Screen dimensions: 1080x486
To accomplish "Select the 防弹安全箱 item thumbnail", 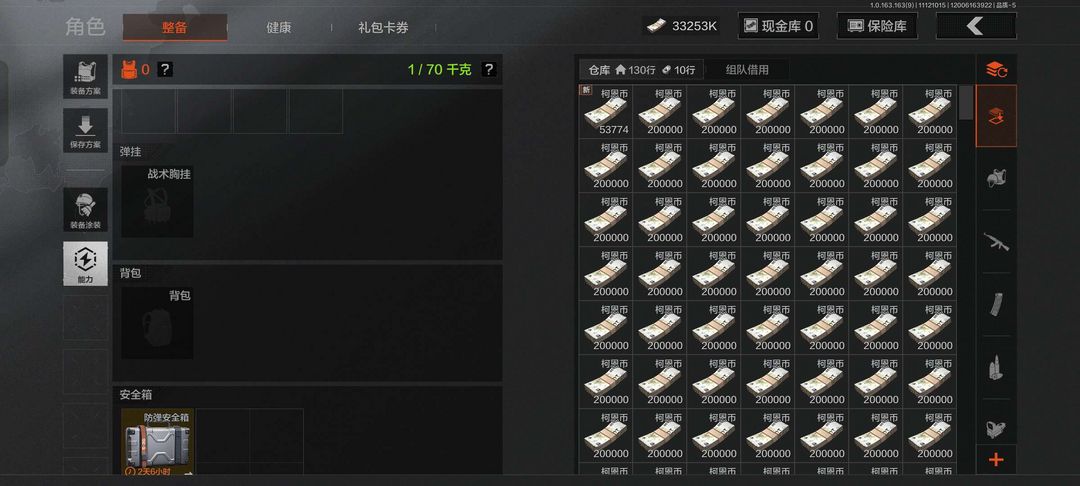I will 158,442.
